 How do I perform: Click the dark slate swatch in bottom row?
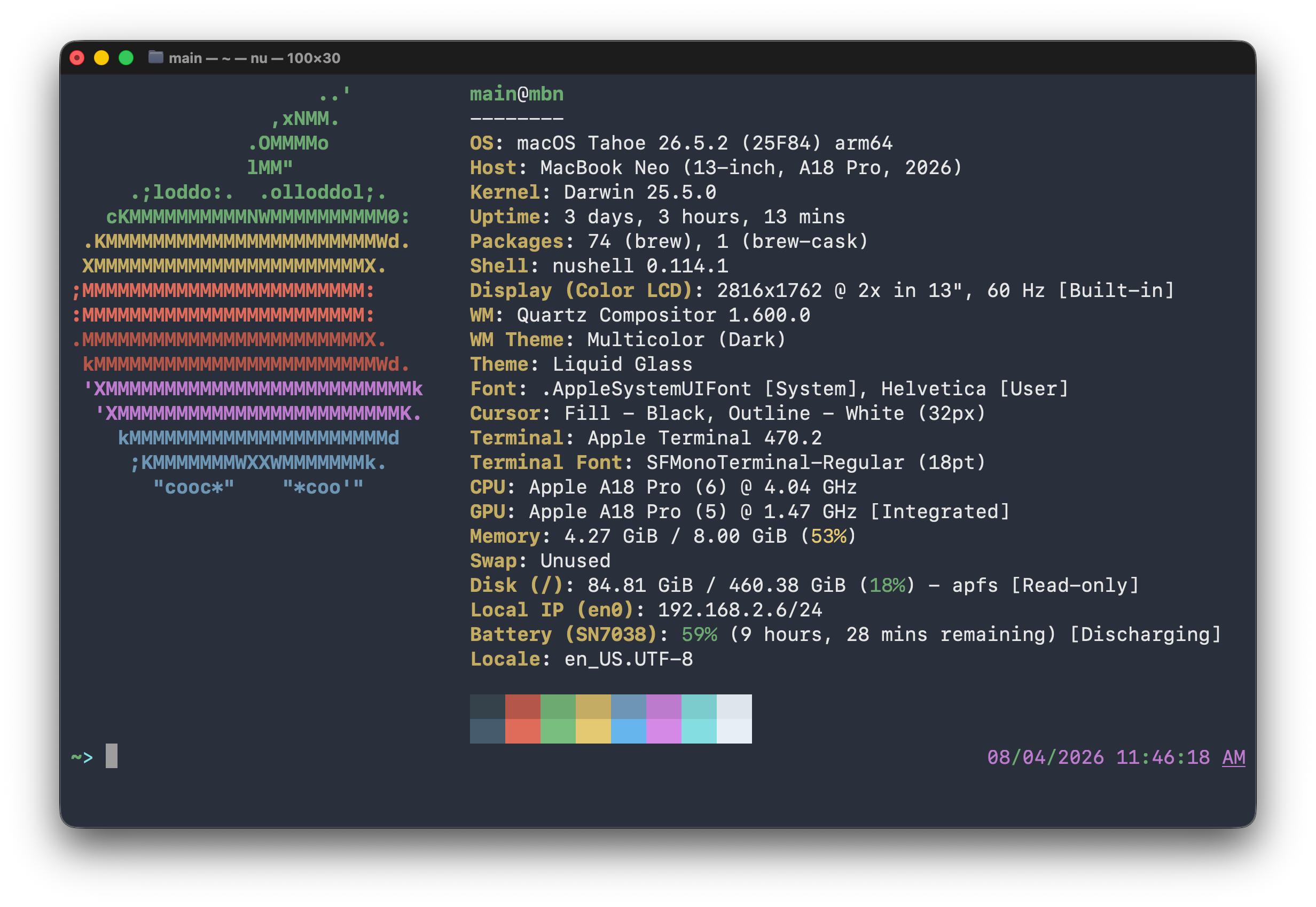488,731
